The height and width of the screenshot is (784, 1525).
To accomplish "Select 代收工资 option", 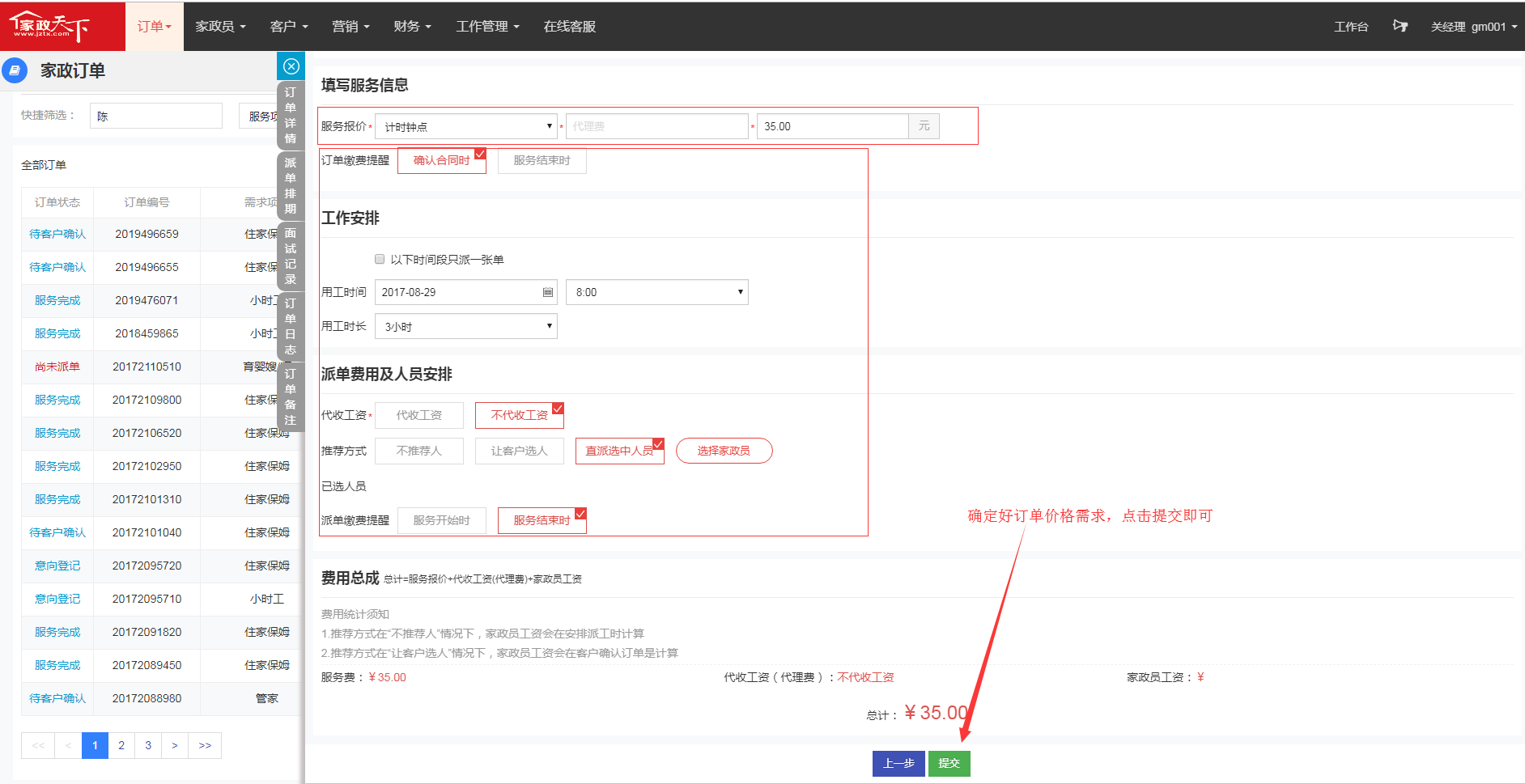I will 419,415.
